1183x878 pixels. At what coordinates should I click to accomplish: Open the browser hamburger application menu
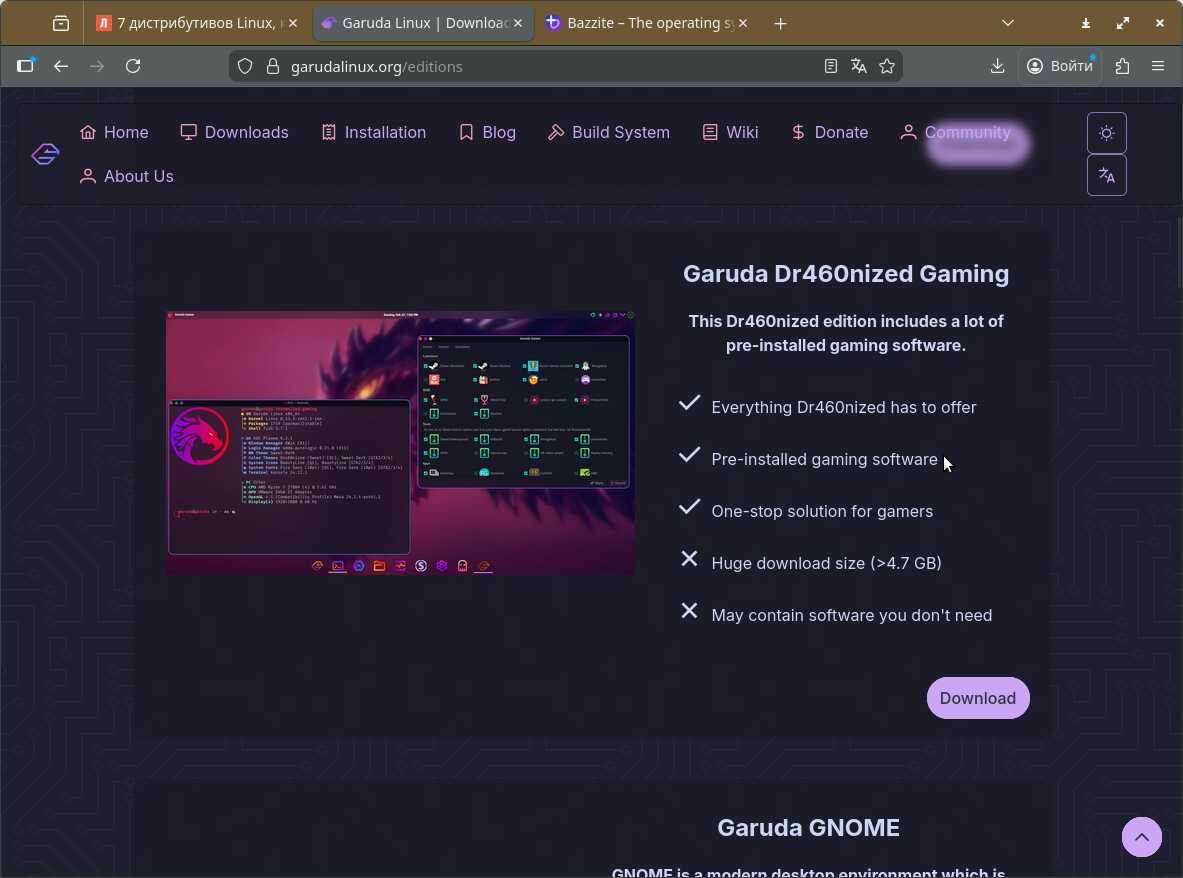(x=1157, y=66)
